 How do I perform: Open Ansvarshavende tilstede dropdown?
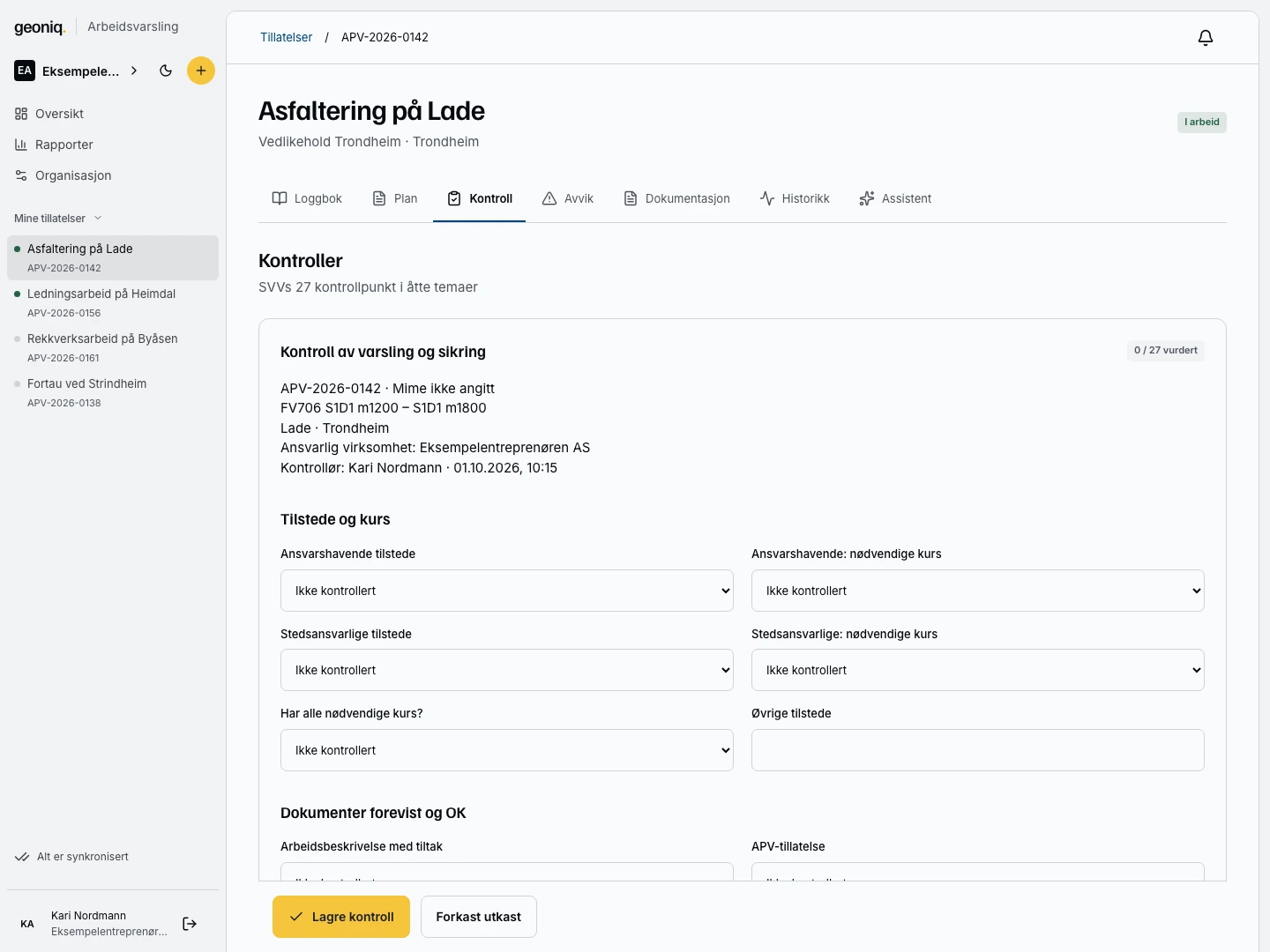(507, 591)
